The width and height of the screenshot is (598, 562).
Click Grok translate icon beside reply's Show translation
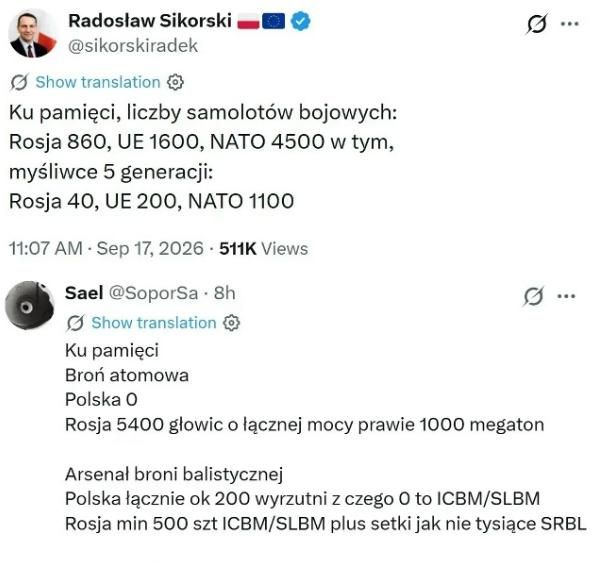click(75, 323)
